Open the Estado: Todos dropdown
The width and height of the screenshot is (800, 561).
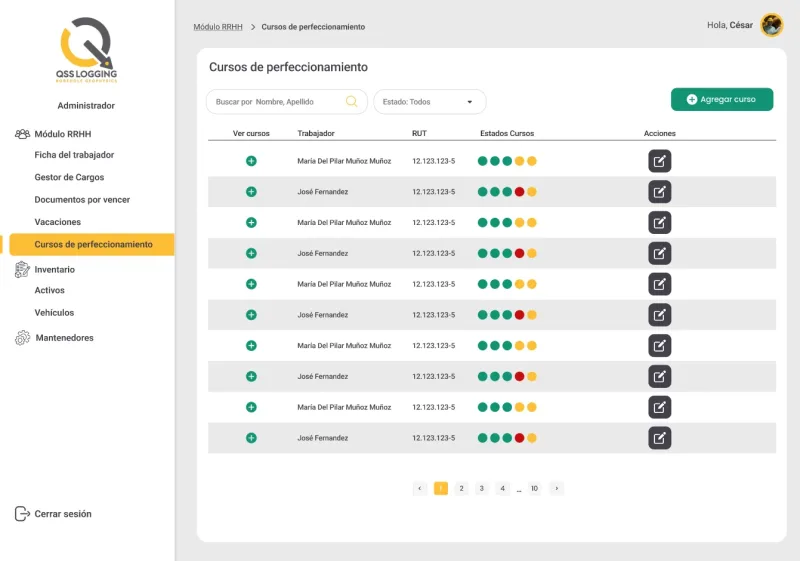[430, 102]
